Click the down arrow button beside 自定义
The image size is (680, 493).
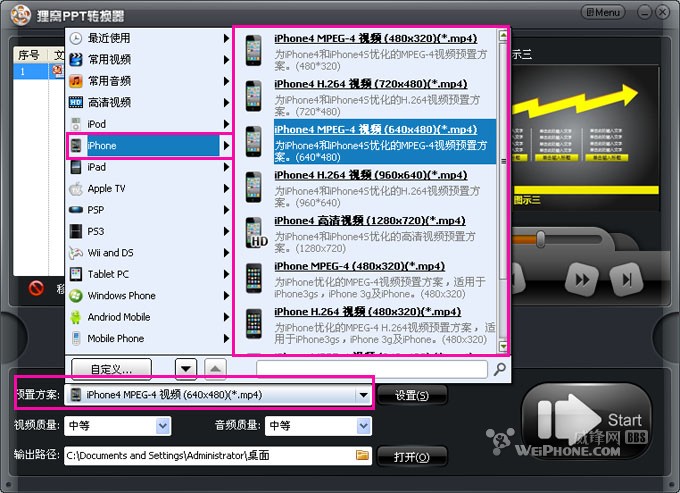pos(186,369)
